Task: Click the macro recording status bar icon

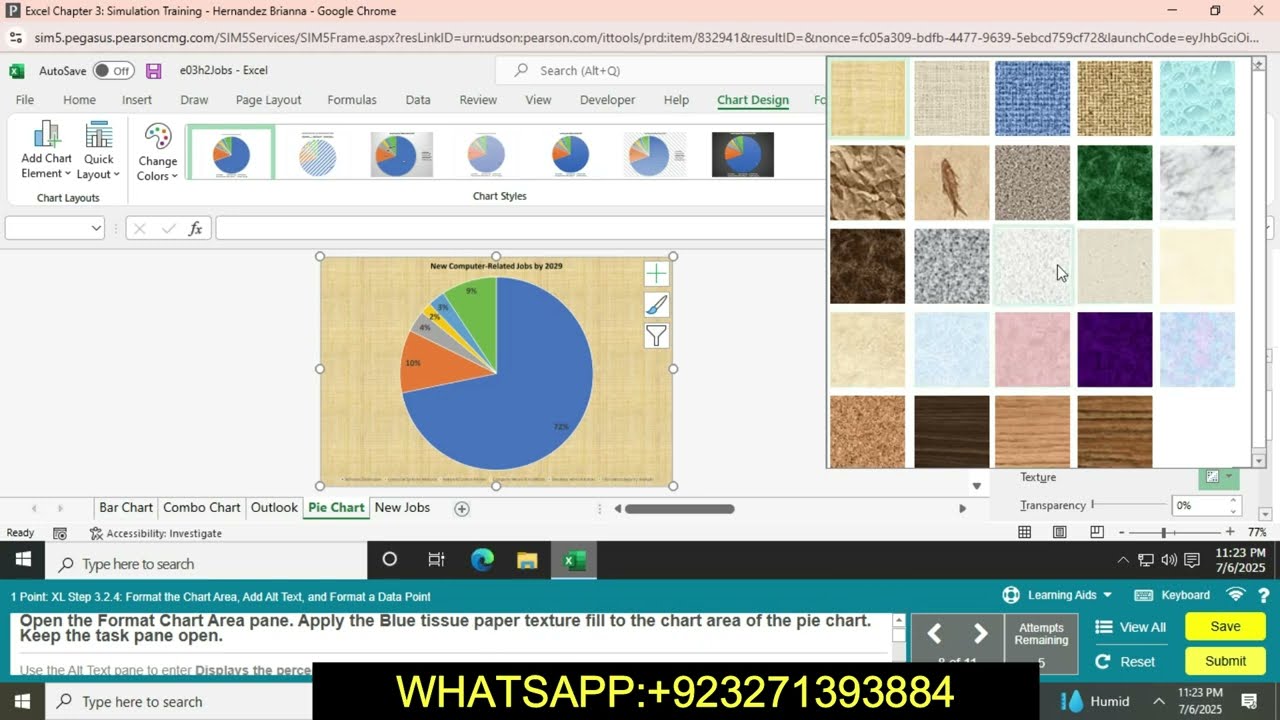Action: [x=60, y=534]
